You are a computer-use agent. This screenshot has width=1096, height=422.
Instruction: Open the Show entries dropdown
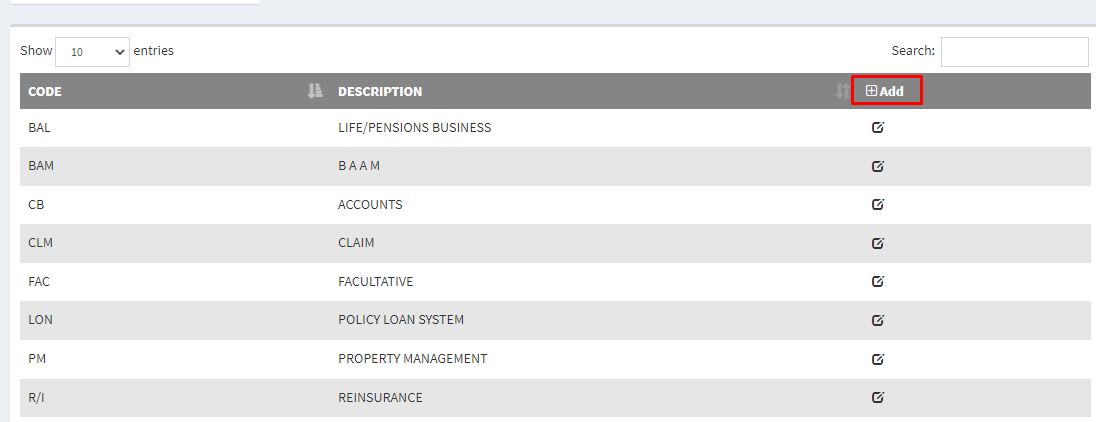click(x=93, y=51)
